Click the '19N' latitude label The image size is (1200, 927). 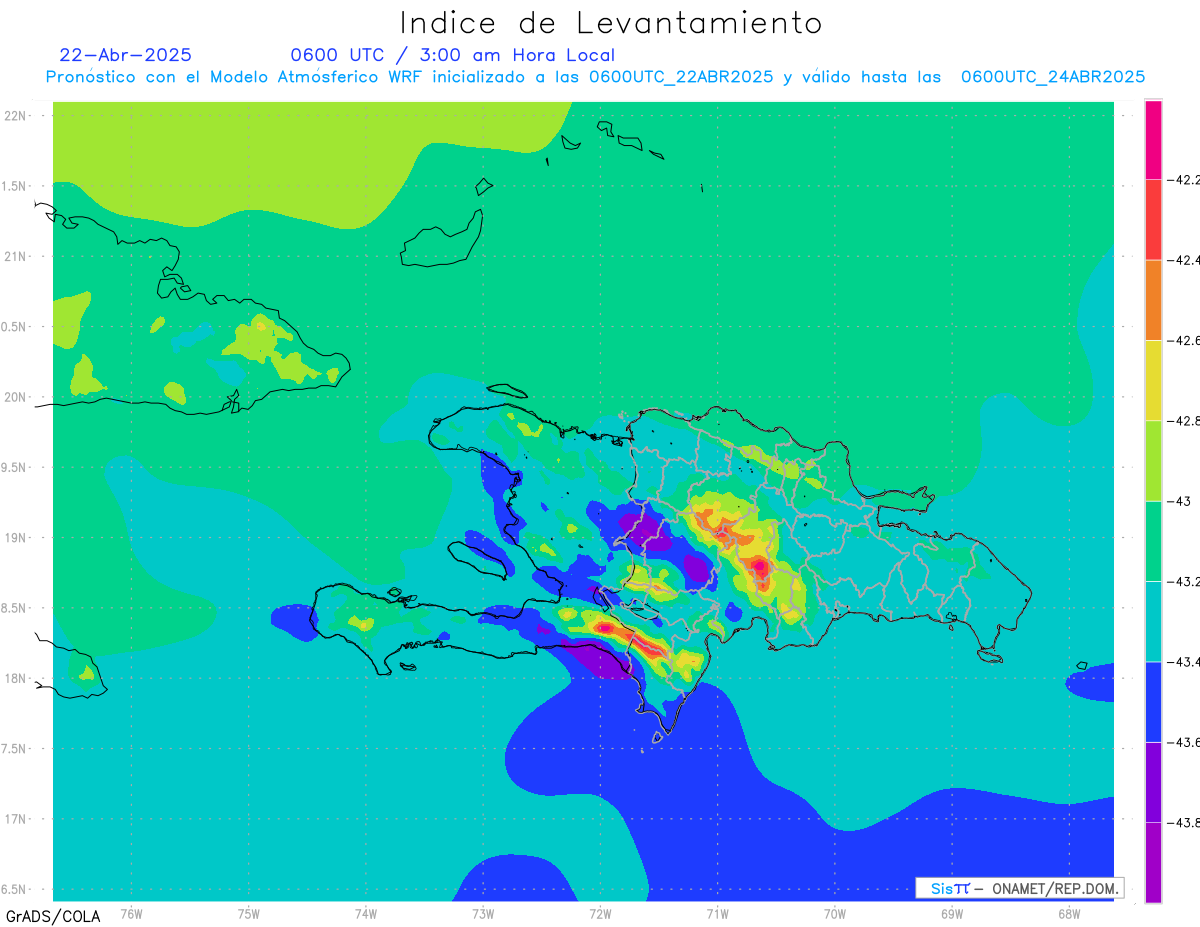click(16, 537)
